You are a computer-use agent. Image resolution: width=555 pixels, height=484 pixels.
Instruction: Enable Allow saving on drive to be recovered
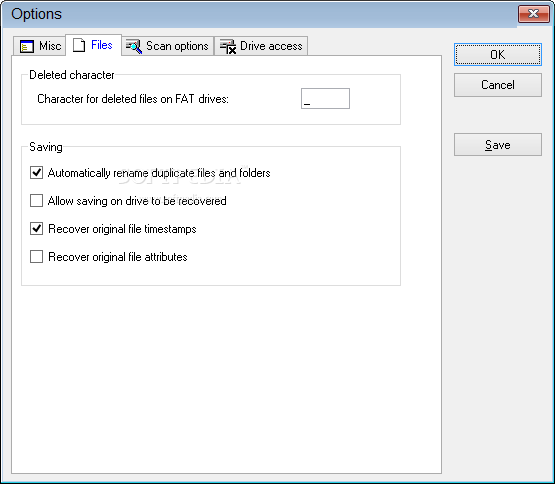pos(36,201)
